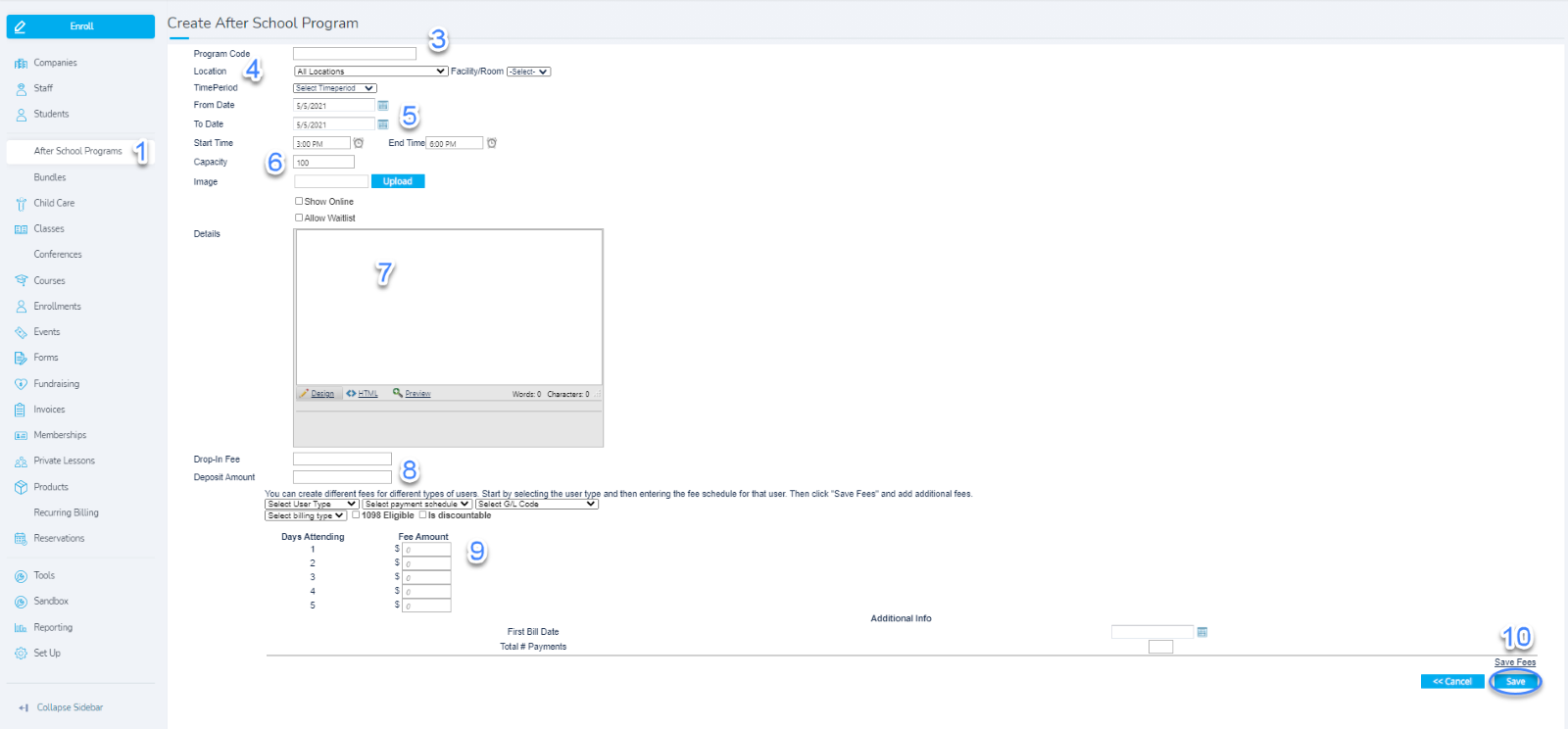
Task: Open After School Programs in the sidebar
Action: point(77,151)
